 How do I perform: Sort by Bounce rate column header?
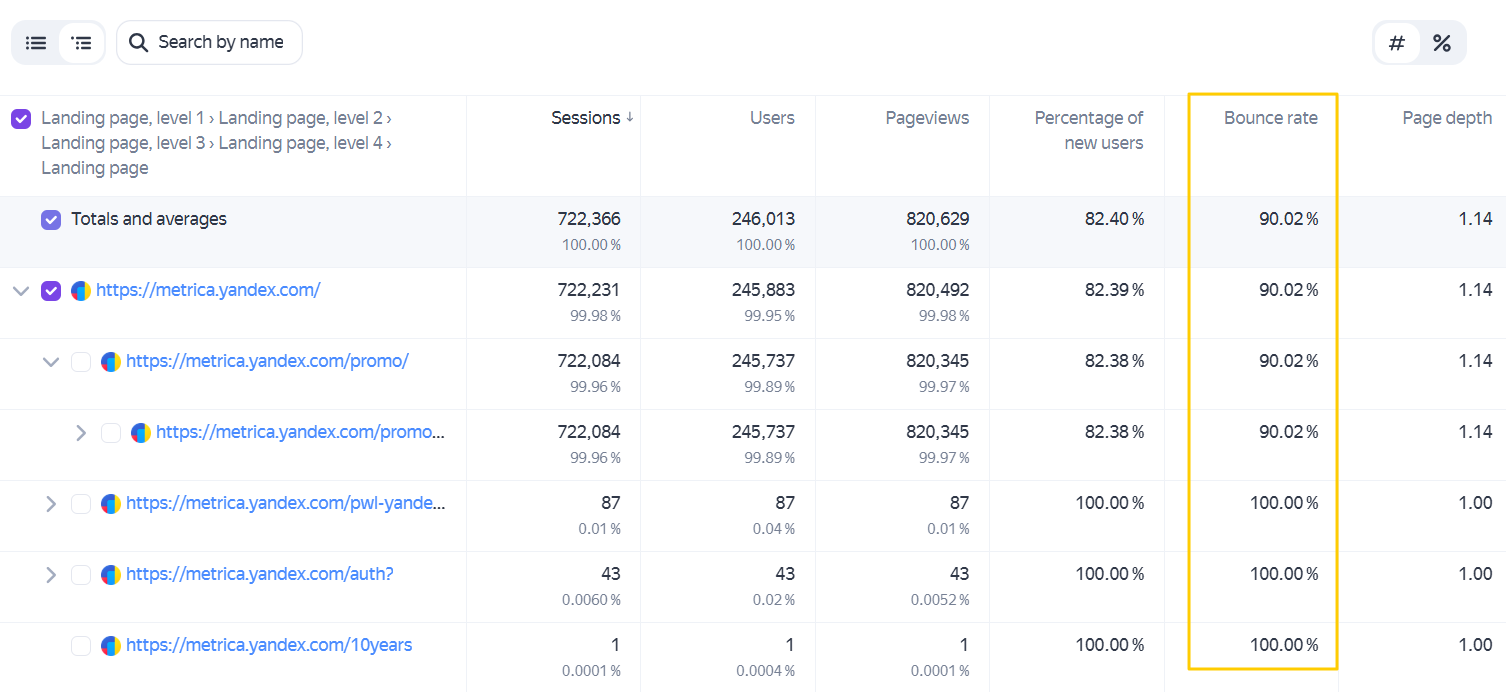(x=1270, y=118)
